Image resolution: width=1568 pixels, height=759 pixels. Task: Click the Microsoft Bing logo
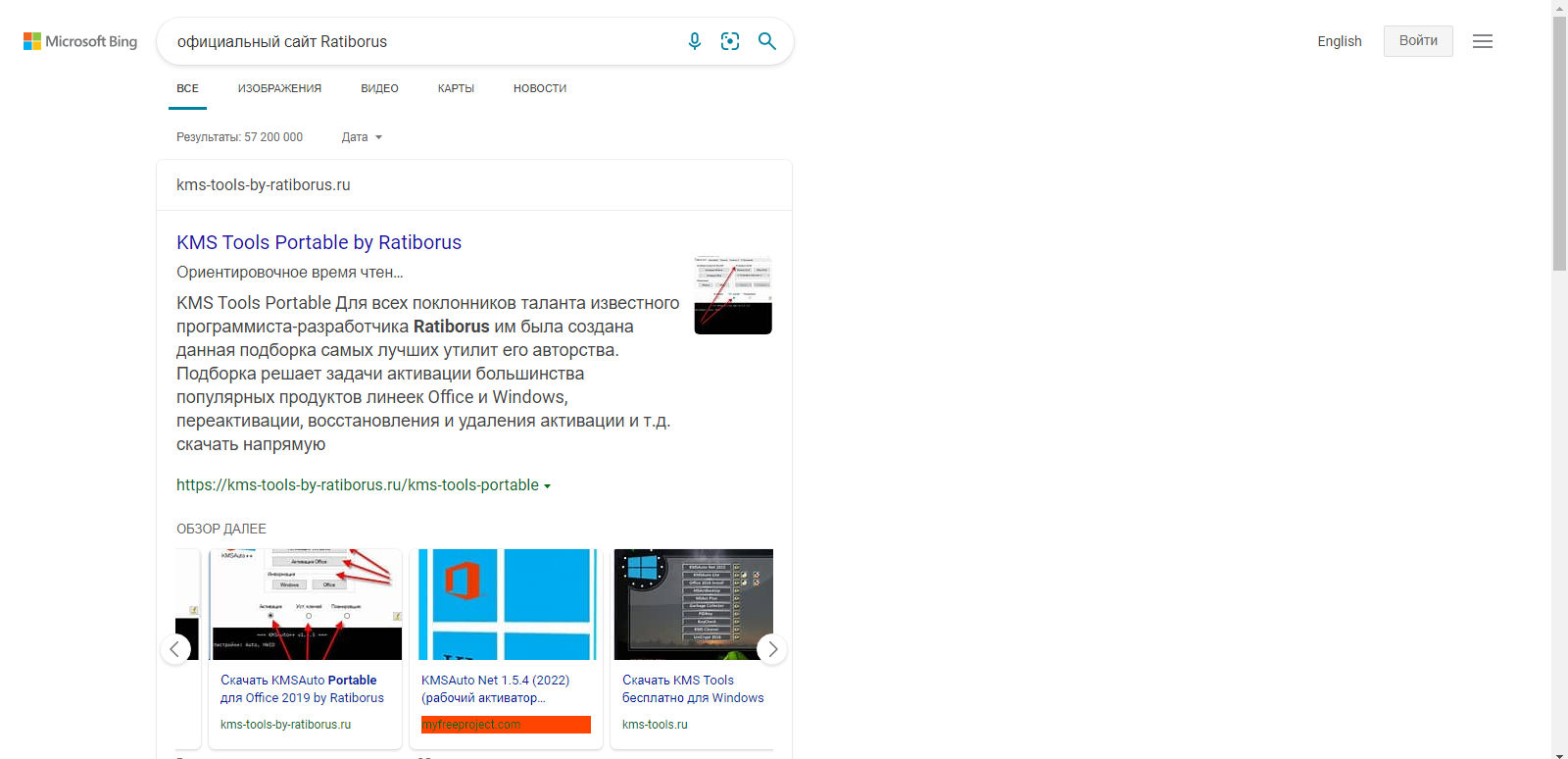(80, 41)
